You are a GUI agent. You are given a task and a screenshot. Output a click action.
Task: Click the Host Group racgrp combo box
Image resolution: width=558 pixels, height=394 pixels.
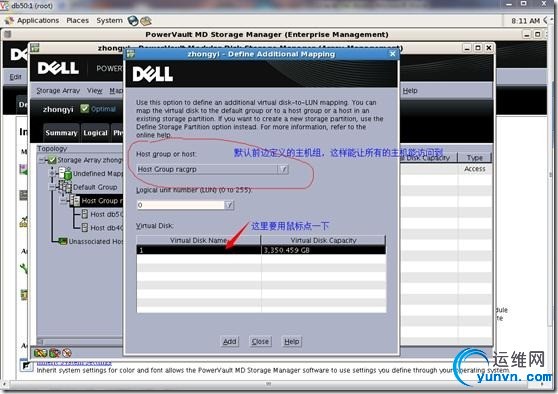pyautogui.click(x=212, y=169)
